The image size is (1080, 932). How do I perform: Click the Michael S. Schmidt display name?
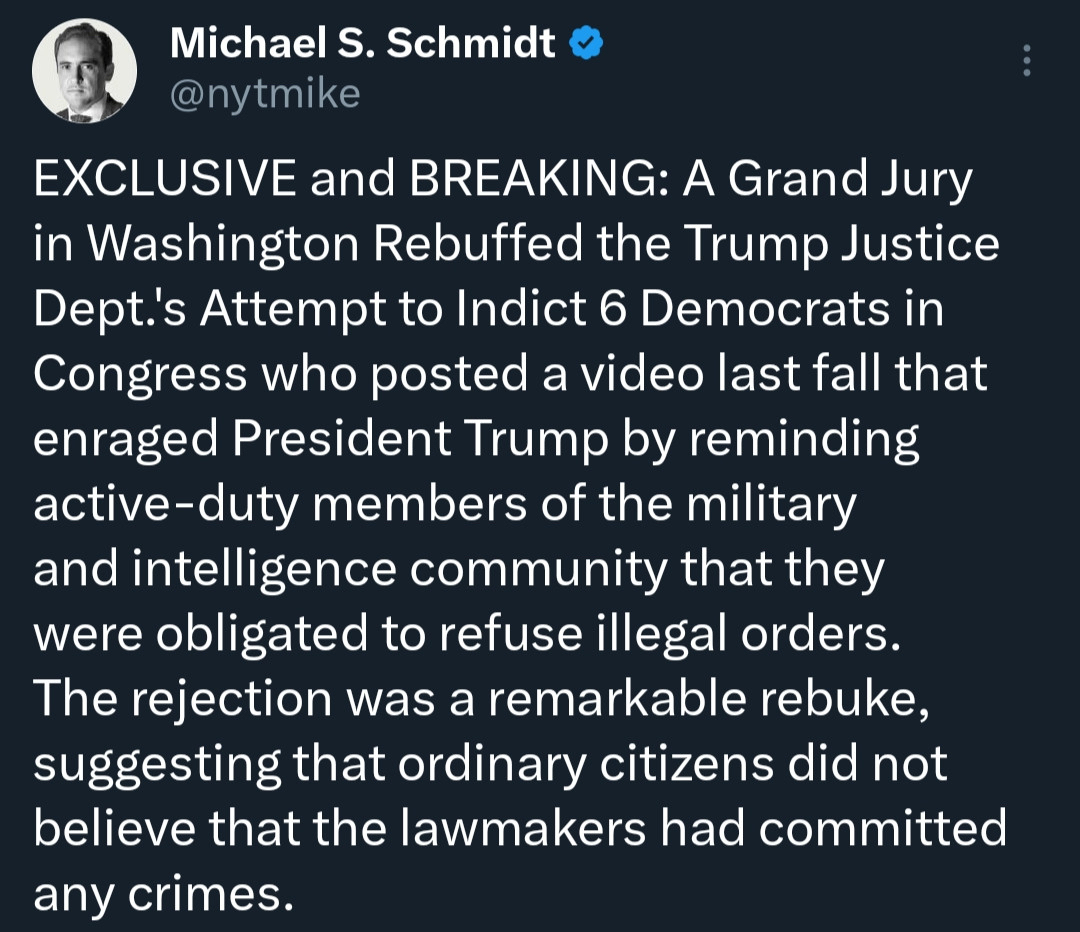pyautogui.click(x=362, y=43)
